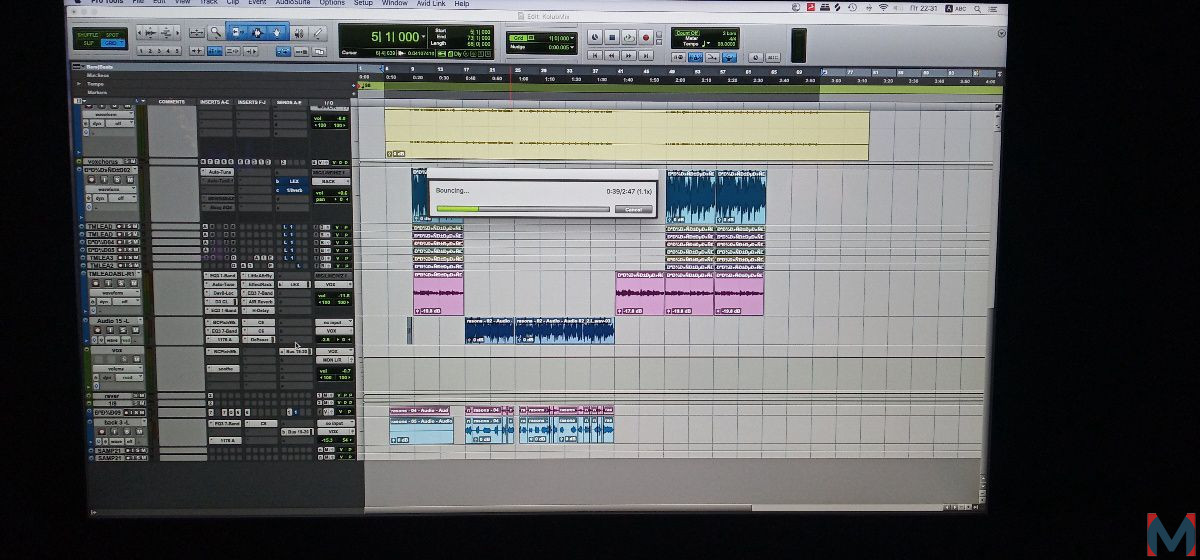Open the Auto-Tune insert on the lead vocal track

point(217,172)
